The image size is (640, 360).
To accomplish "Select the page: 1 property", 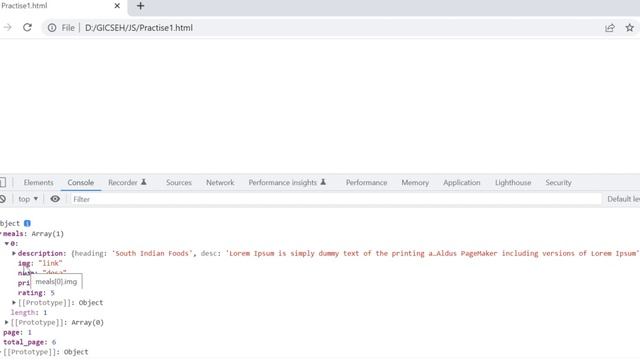I will pos(17,332).
